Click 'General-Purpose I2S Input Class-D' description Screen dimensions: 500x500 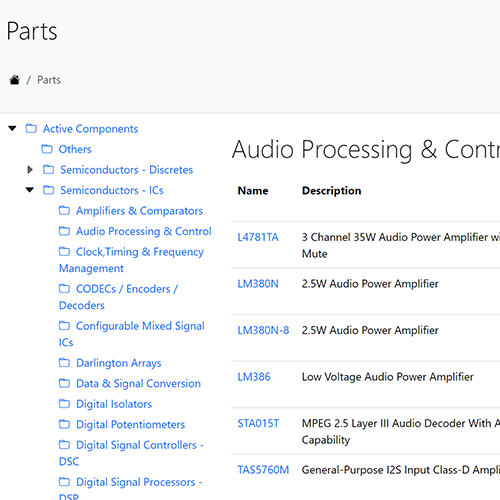tap(401, 470)
